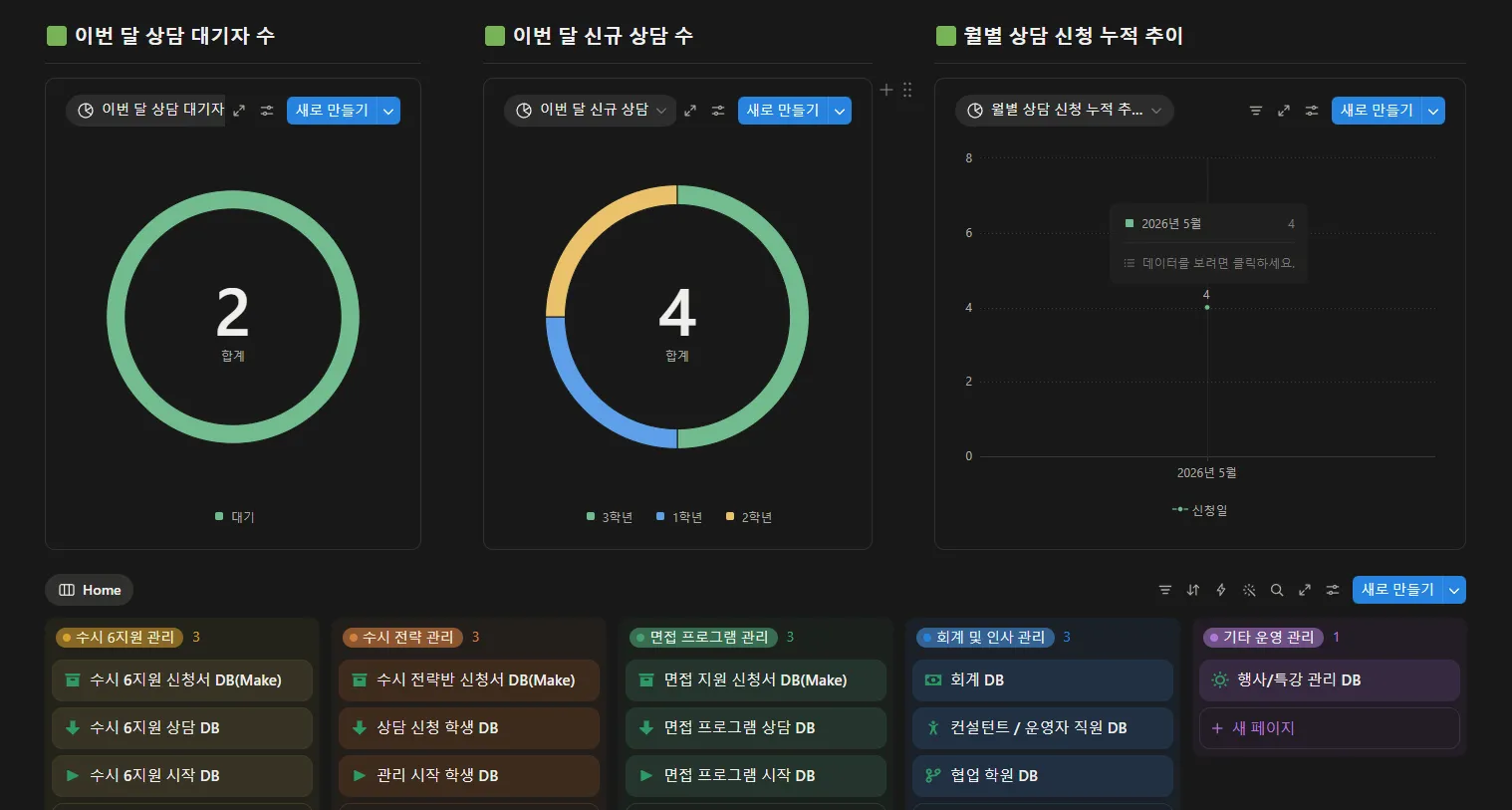Viewport: 1512px width, 810px height.
Task: Open the 이번 달 상담 대기자 view tab
Action: [147, 111]
